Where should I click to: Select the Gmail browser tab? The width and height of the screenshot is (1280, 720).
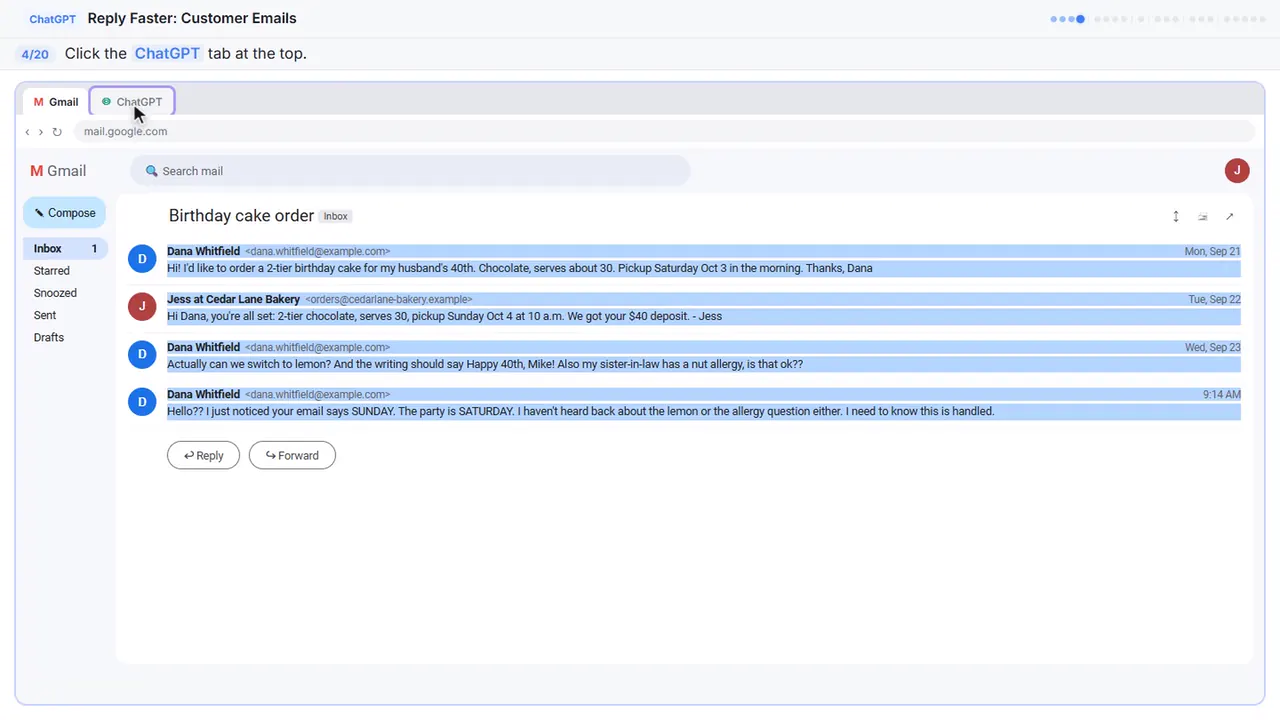56,102
